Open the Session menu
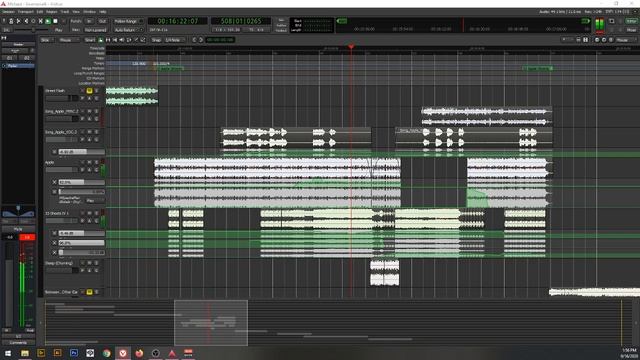 click(8, 12)
